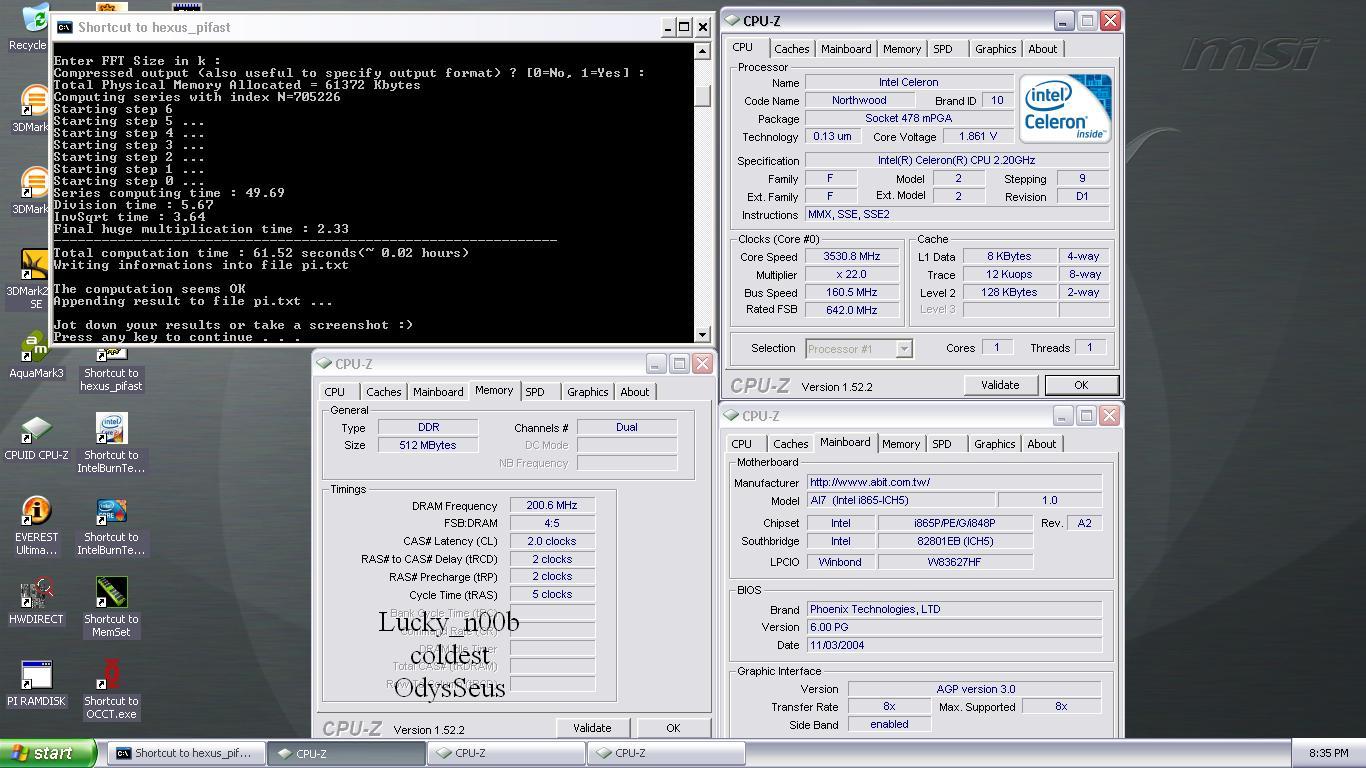Open the IntelBurnTest shortcut next to CPUID CPU-Z
Viewport: 1366px width, 768px height.
111,444
